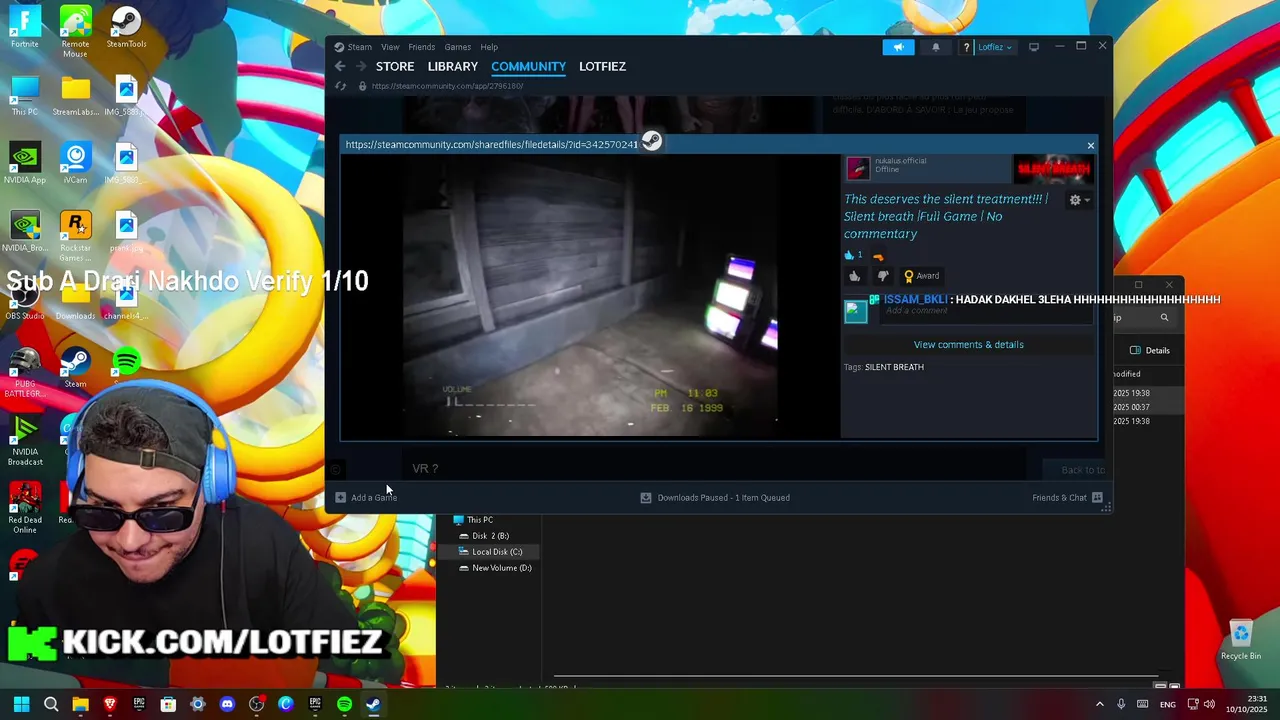
Task: Expand the Lotfiez account dropdown
Action: (x=994, y=47)
